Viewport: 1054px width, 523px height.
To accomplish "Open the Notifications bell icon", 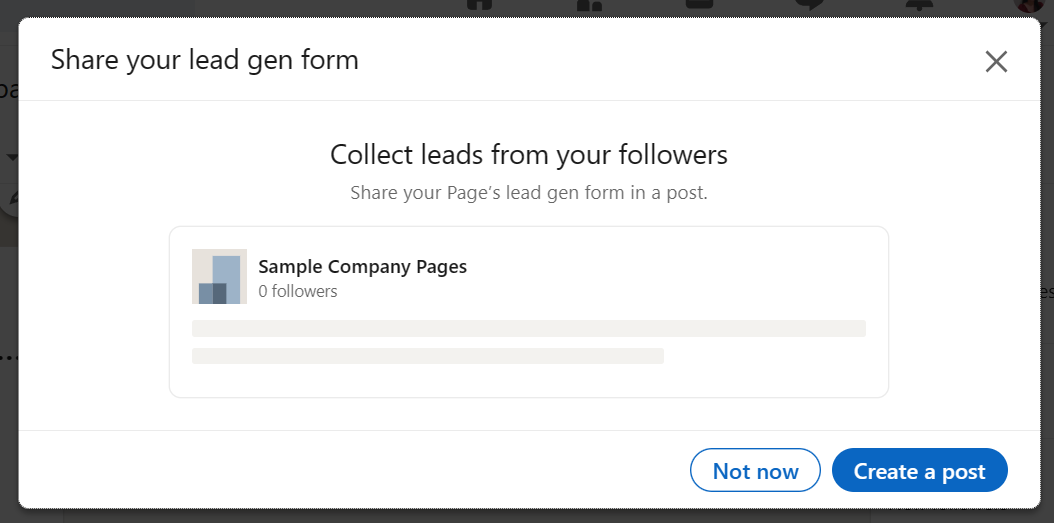I will pyautogui.click(x=919, y=5).
